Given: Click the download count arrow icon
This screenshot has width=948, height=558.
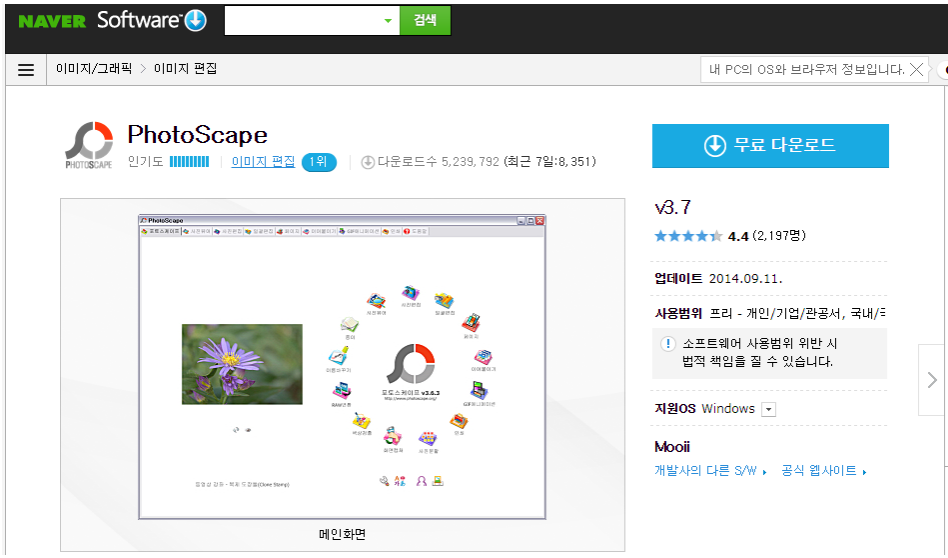Looking at the screenshot, I should click(x=368, y=162).
